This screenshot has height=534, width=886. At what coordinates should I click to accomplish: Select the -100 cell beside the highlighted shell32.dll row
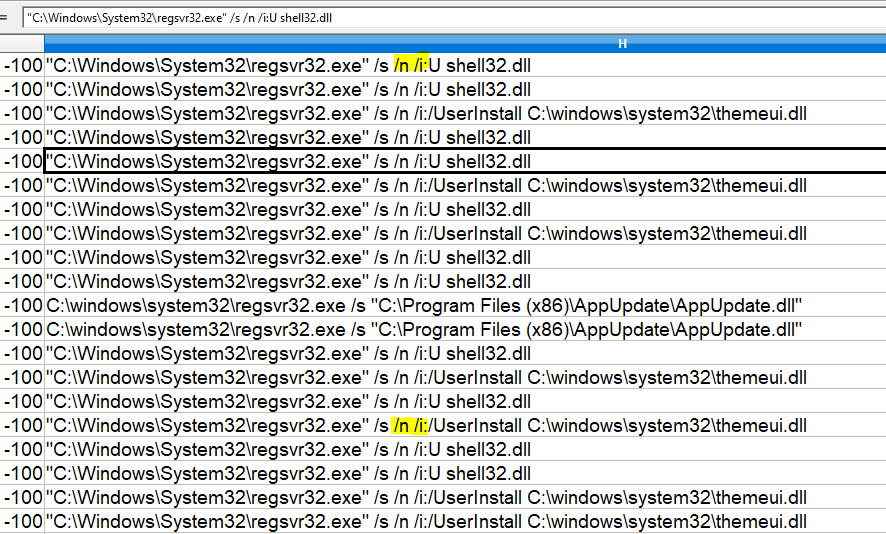click(x=22, y=65)
